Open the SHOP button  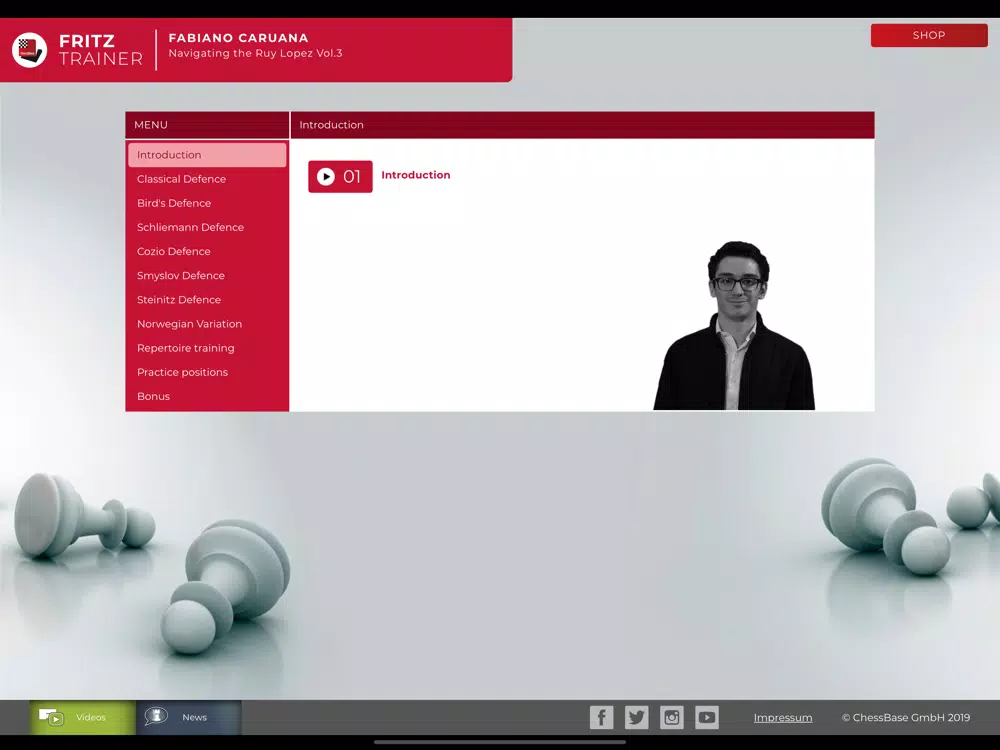929,35
